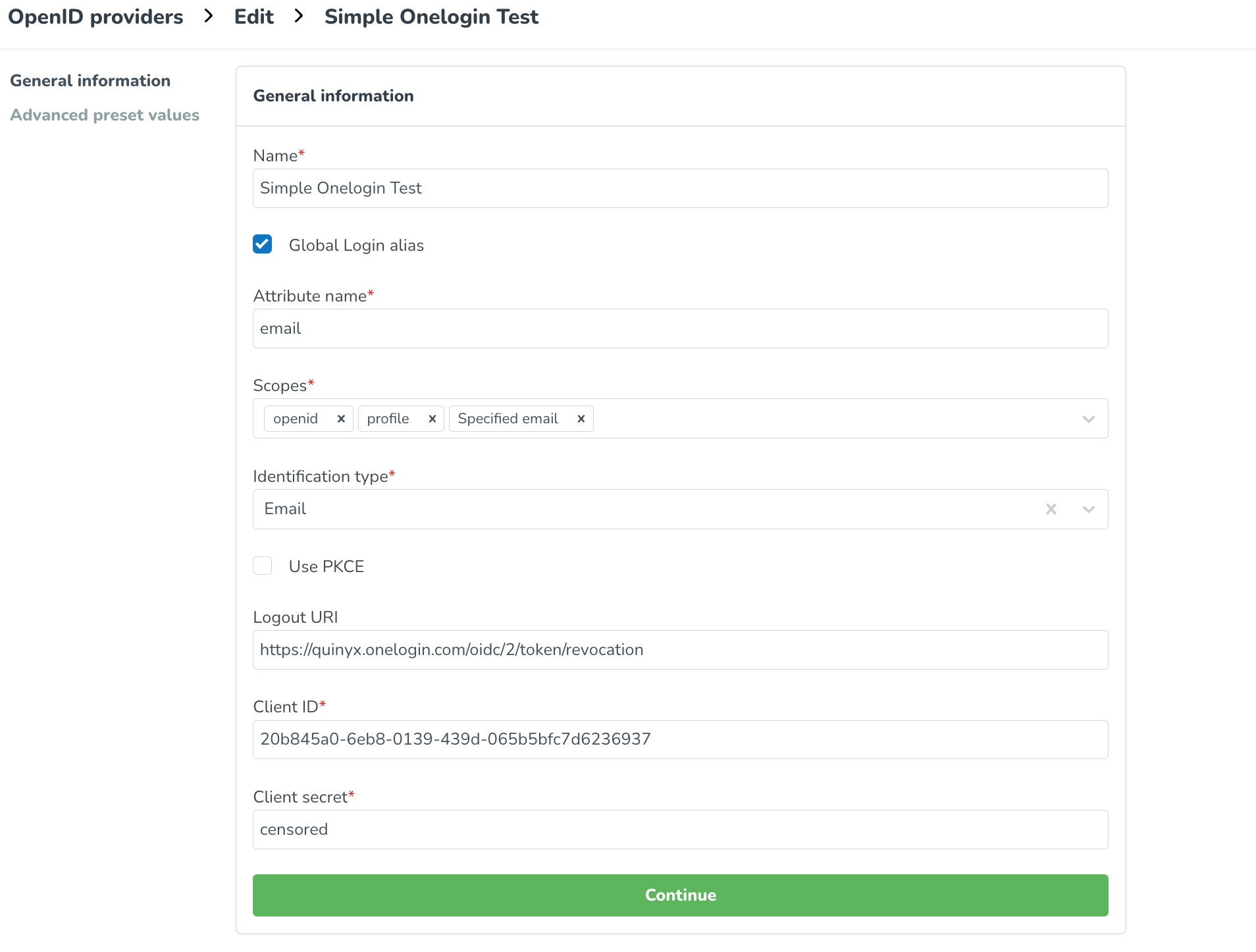The height and width of the screenshot is (952, 1256).
Task: Click into the Client ID field
Action: (680, 739)
